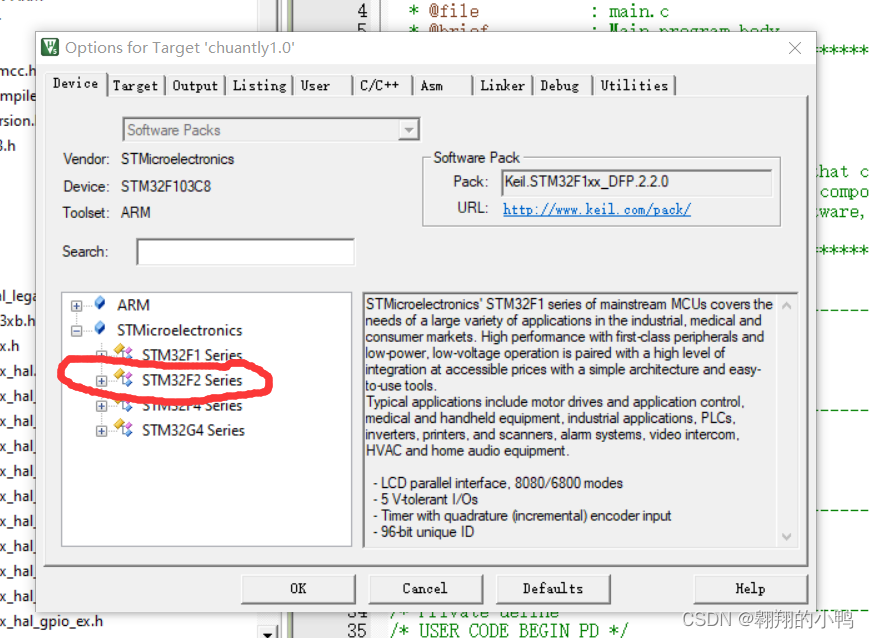Screen dimensions: 869x638
Task: Open the Asm tab
Action: tap(432, 86)
